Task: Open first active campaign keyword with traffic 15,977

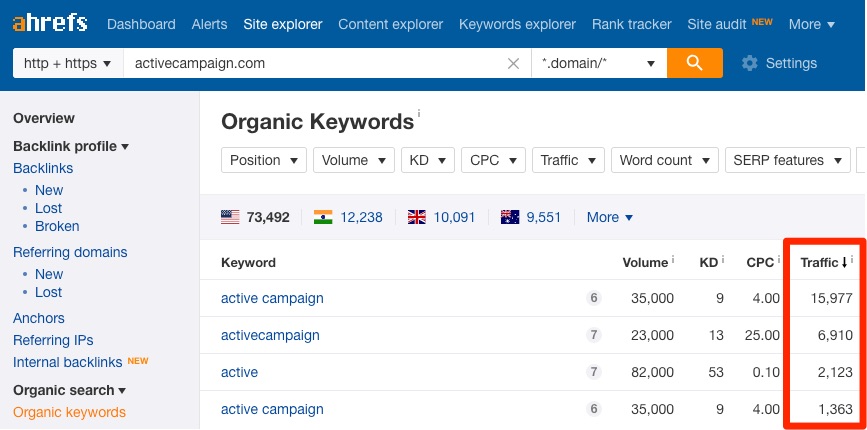Action: [272, 298]
